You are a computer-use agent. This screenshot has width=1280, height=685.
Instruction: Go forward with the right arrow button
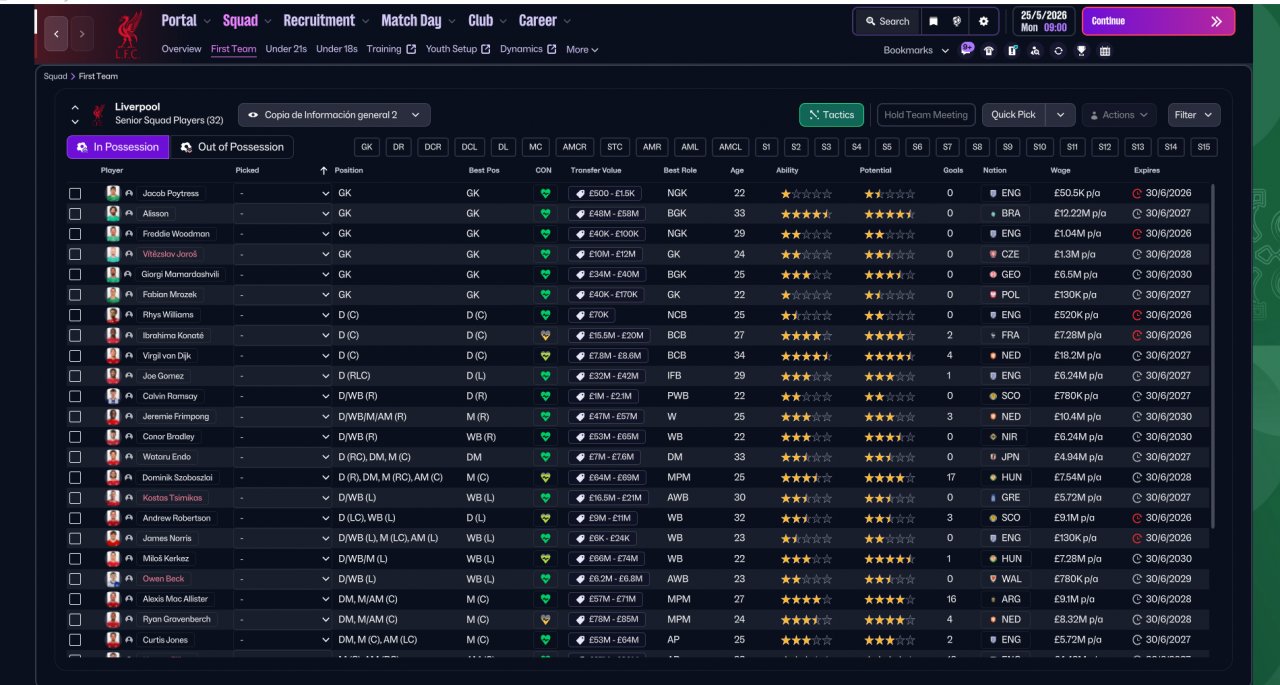coord(82,33)
